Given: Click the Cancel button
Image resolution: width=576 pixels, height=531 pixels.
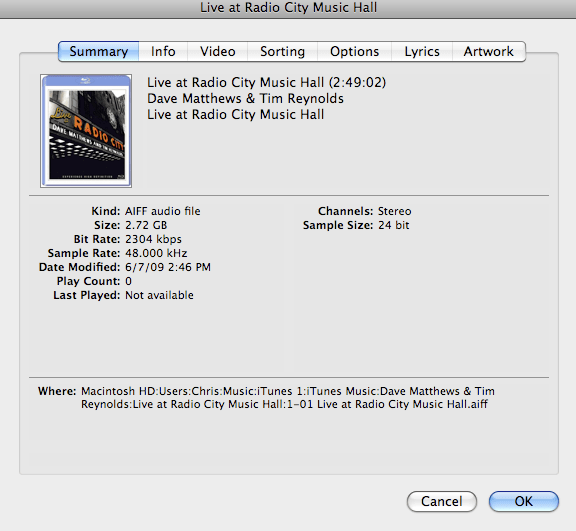Looking at the screenshot, I should tap(442, 501).
